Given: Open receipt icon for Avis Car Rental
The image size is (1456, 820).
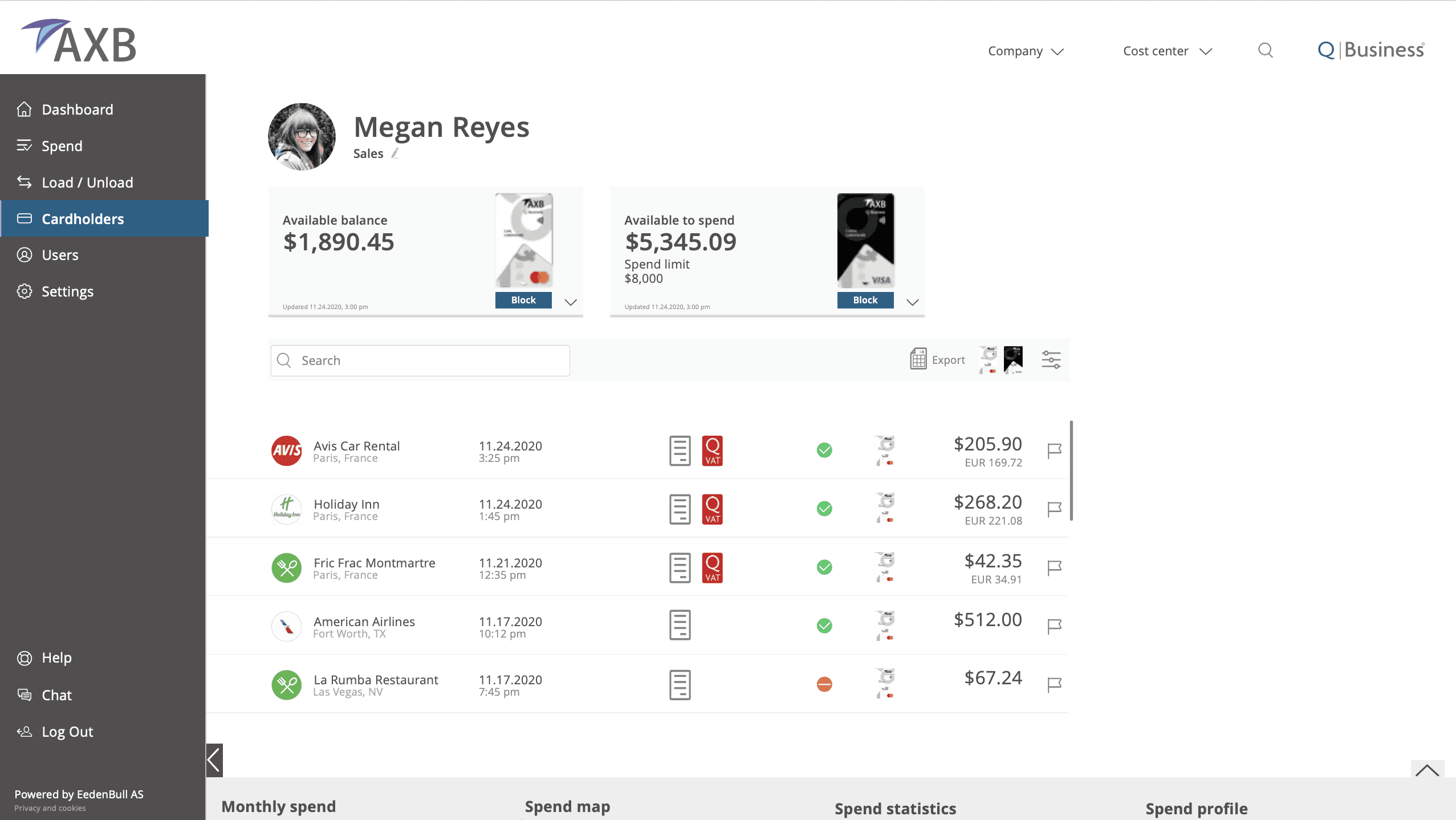Looking at the screenshot, I should 680,450.
